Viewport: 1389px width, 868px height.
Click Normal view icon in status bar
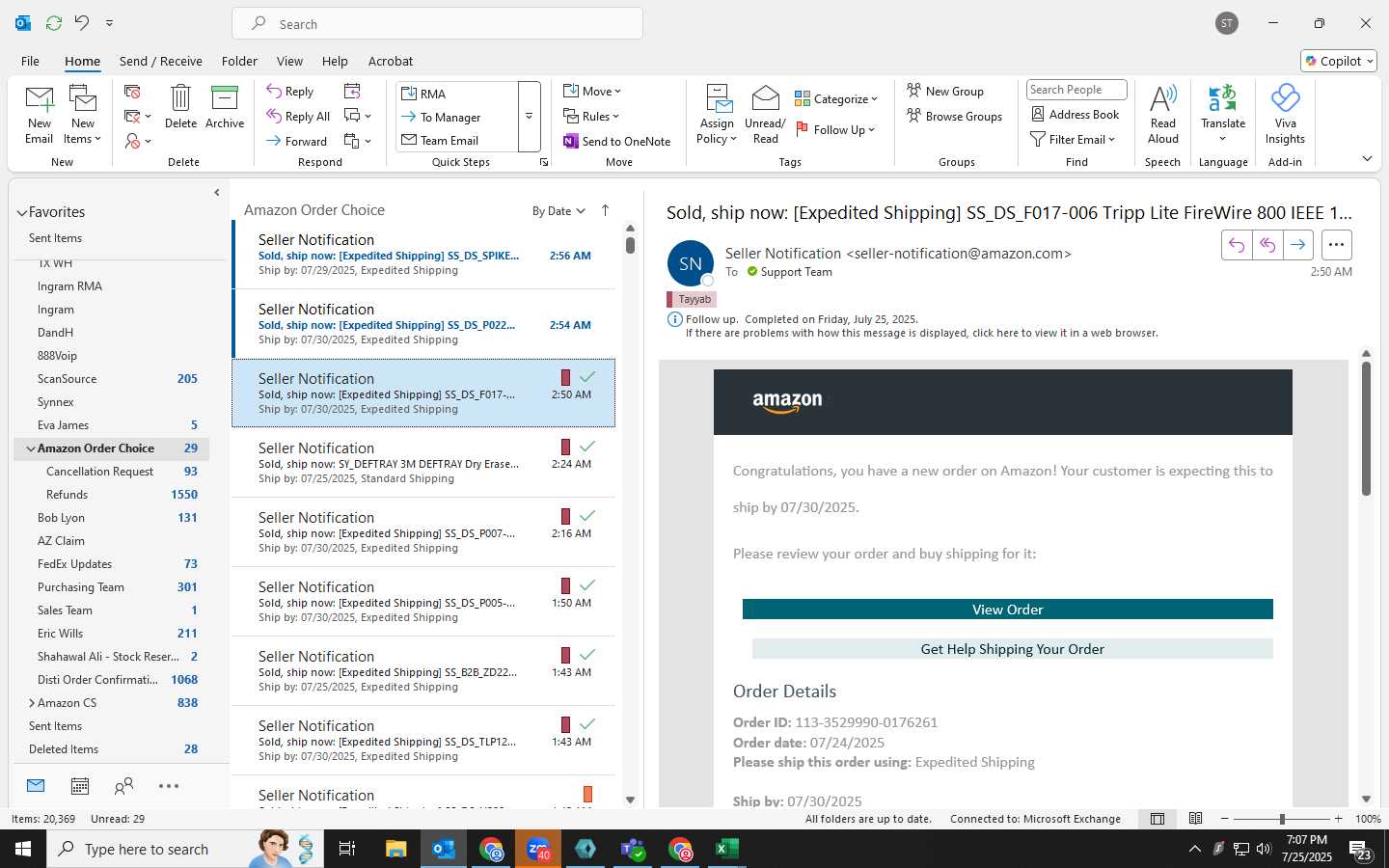click(x=1157, y=819)
